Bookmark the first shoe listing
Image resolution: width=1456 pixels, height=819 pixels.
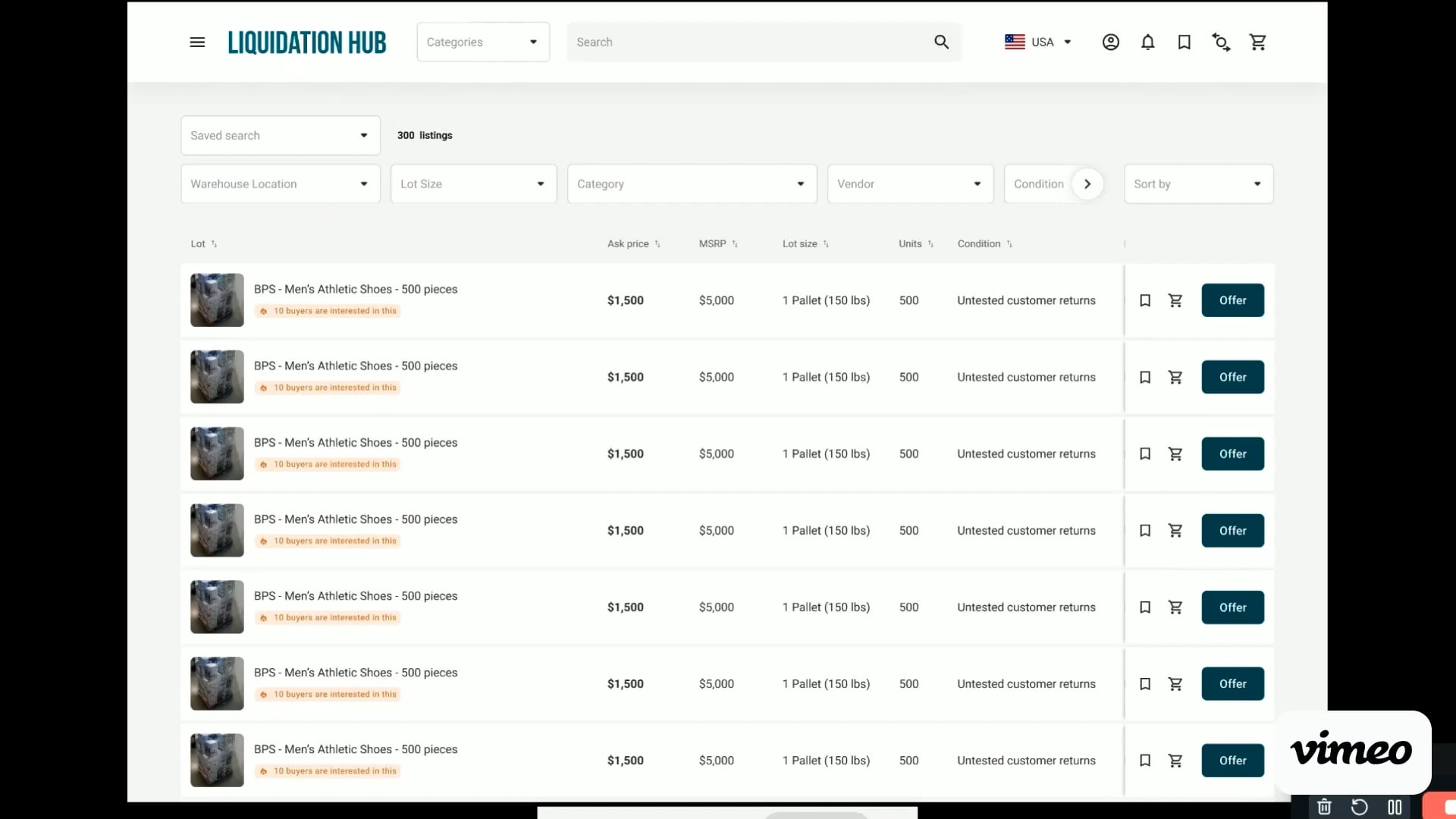(1145, 300)
